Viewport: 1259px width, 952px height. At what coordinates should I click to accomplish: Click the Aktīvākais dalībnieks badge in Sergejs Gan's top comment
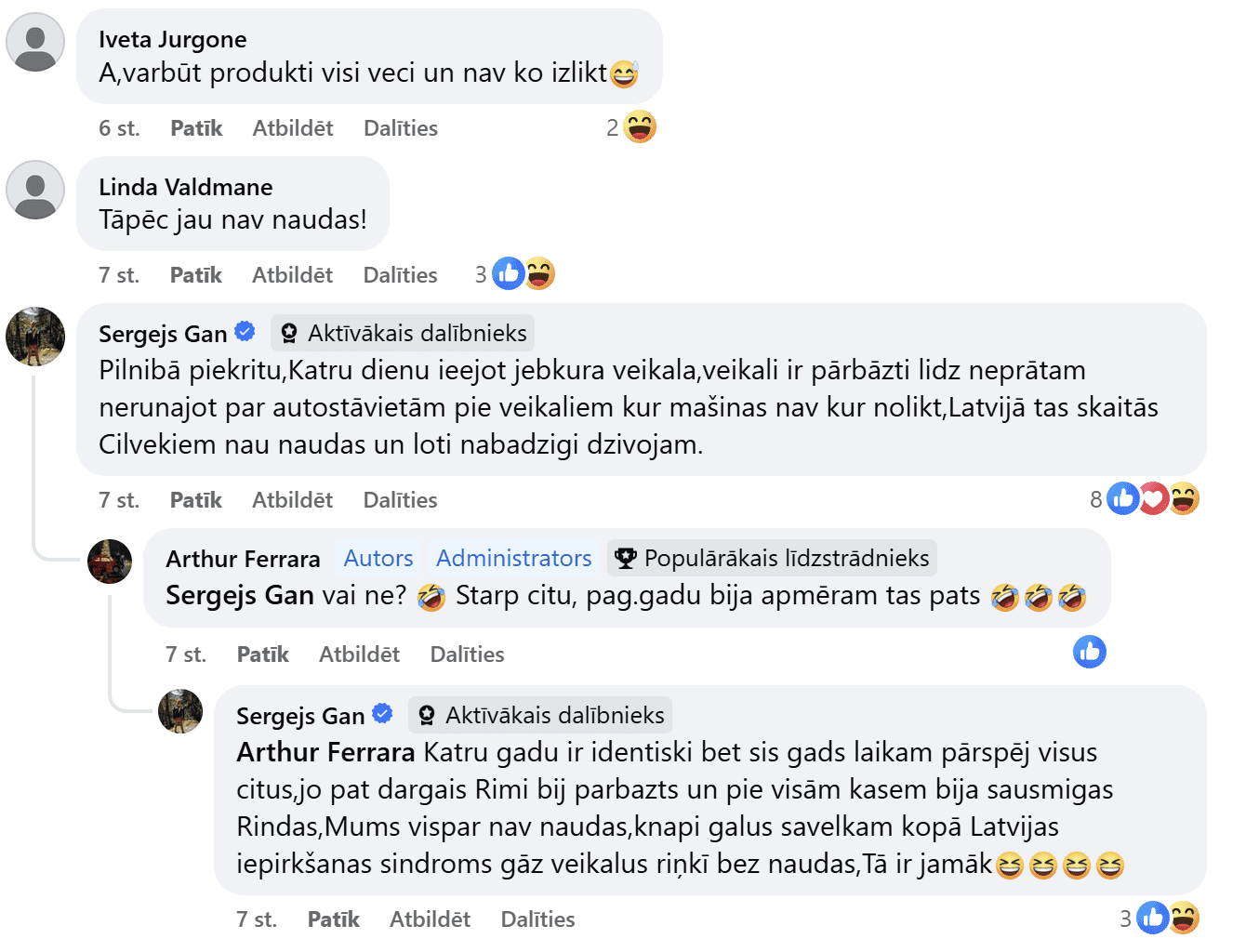(403, 333)
